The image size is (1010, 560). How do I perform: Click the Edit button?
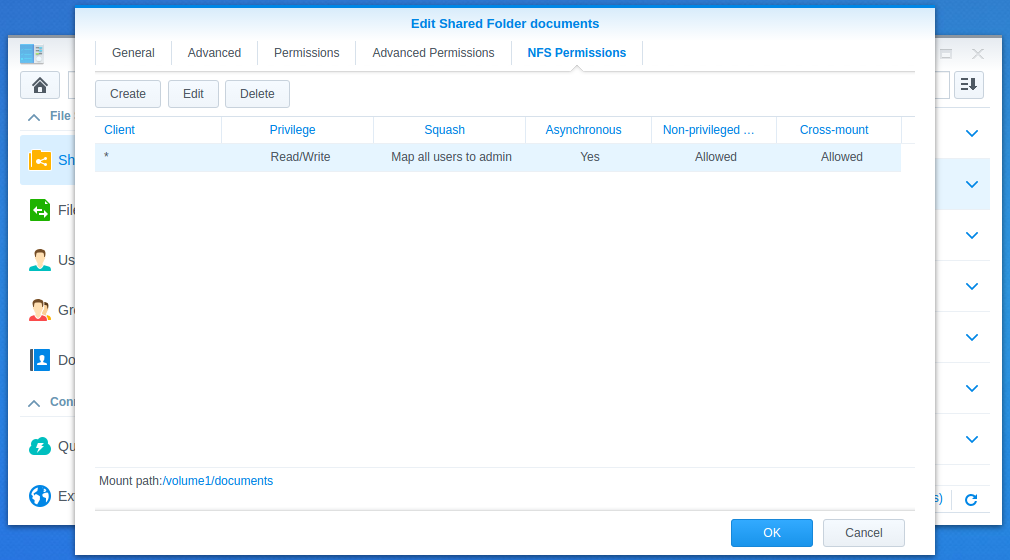[193, 94]
